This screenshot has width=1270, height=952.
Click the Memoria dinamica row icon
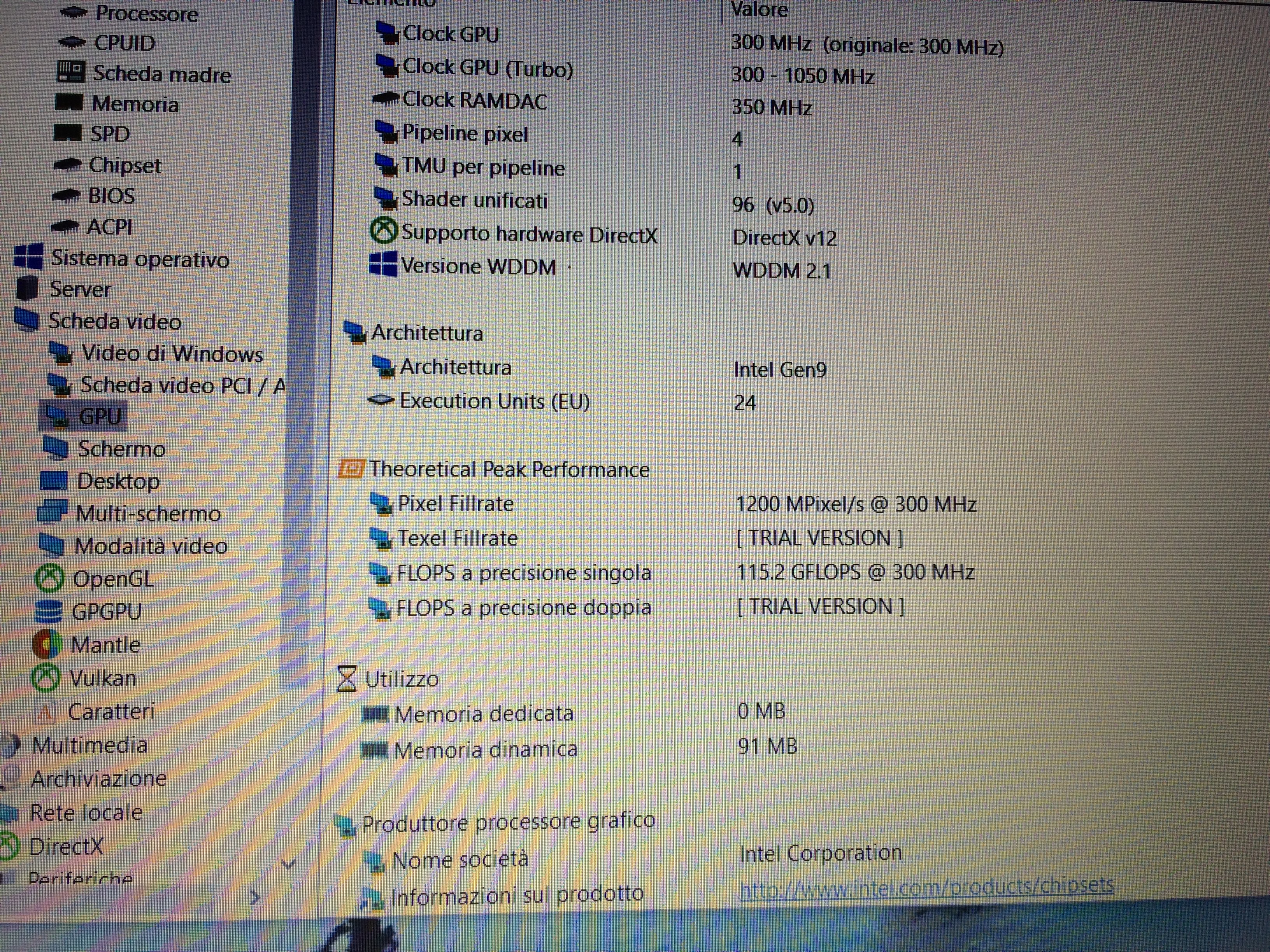(x=374, y=750)
